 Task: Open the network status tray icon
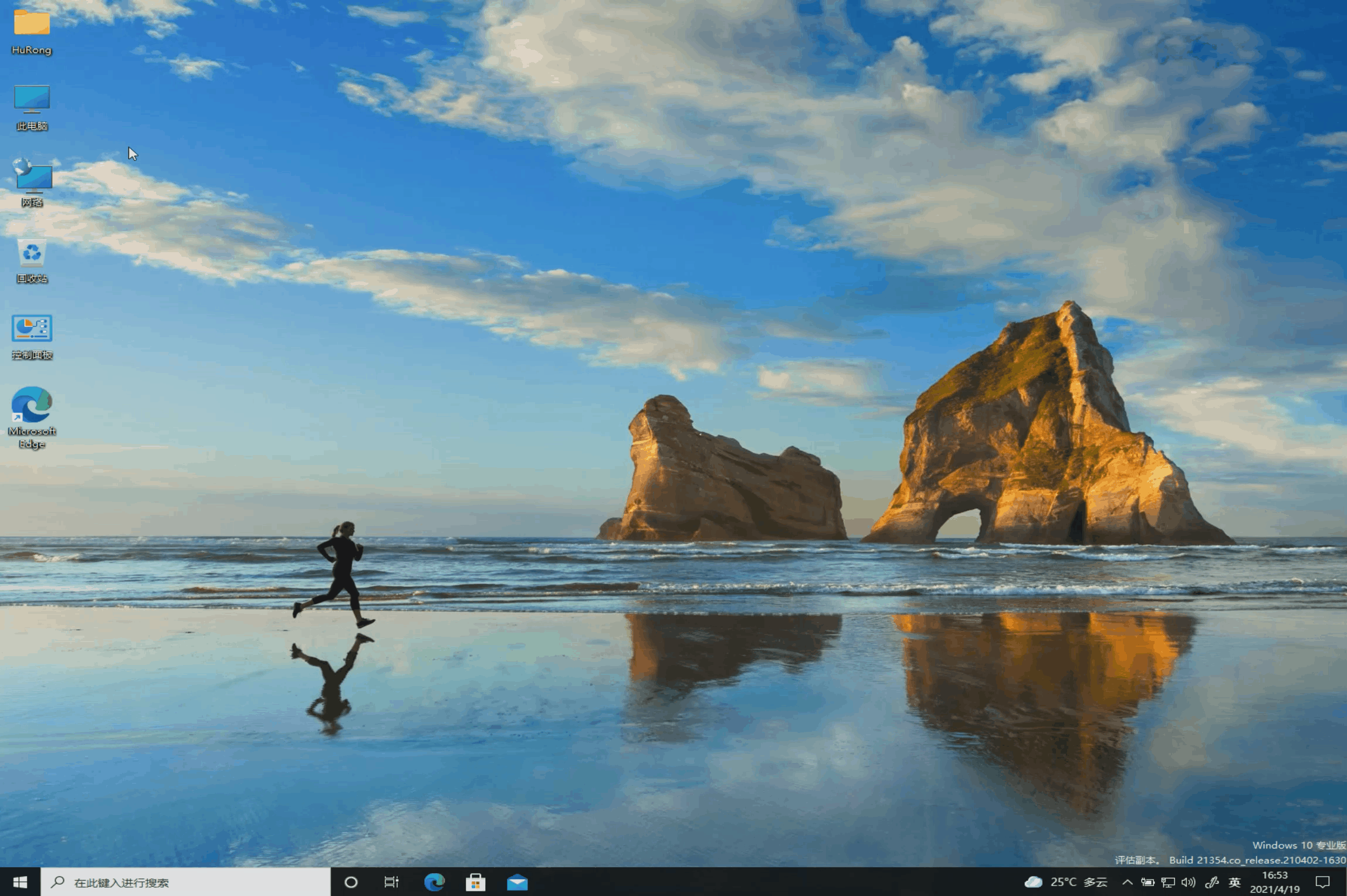(x=1168, y=882)
